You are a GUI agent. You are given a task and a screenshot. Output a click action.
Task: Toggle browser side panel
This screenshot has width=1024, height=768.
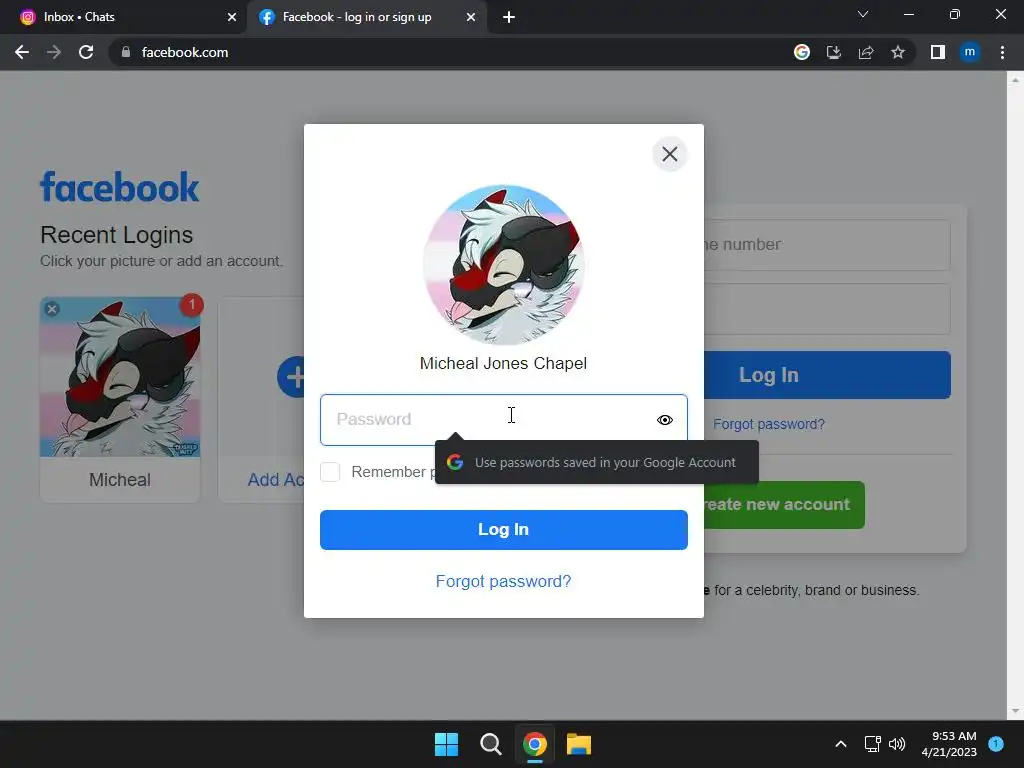point(938,52)
